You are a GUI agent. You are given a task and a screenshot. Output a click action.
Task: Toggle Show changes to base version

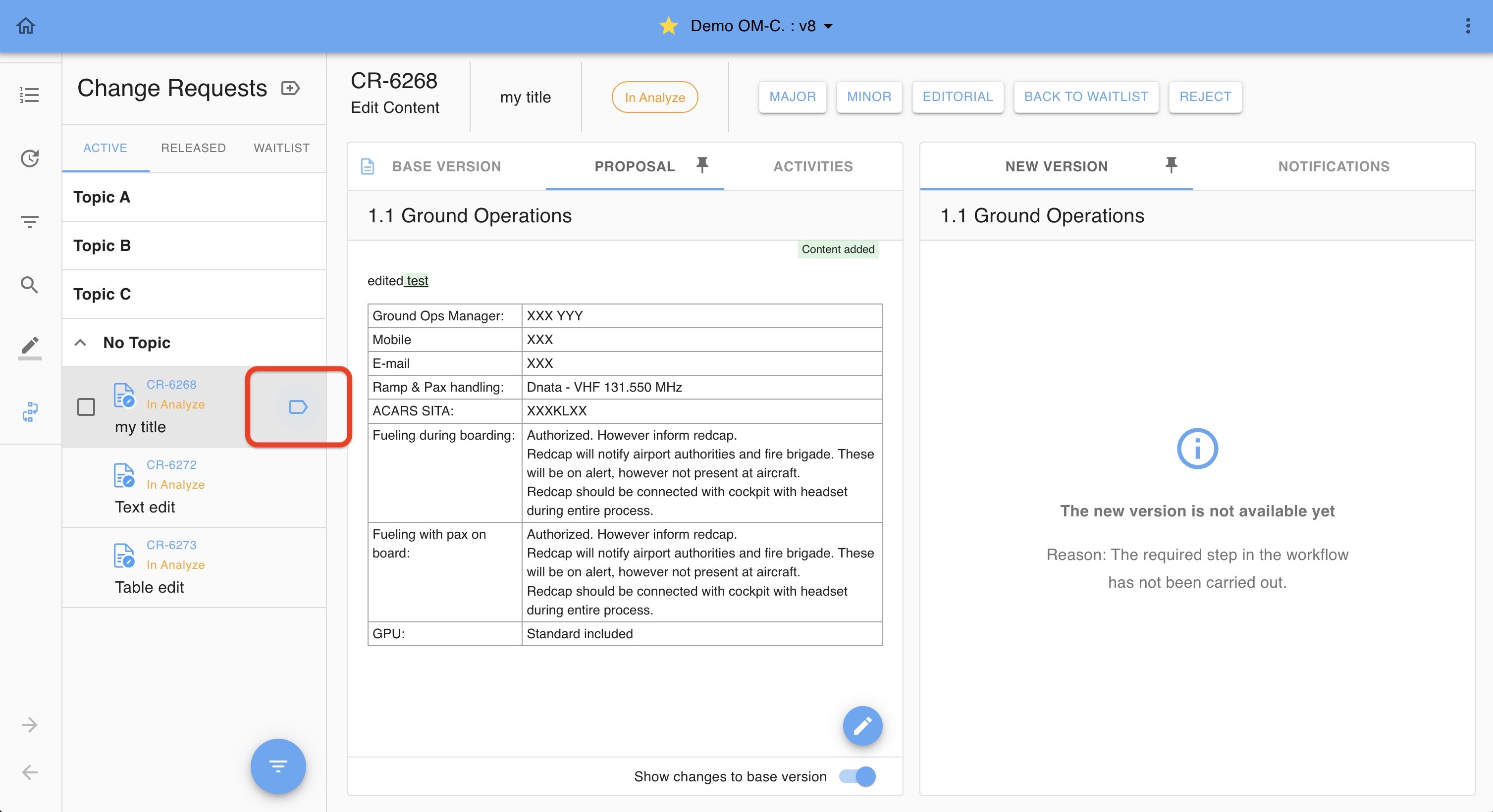point(857,776)
